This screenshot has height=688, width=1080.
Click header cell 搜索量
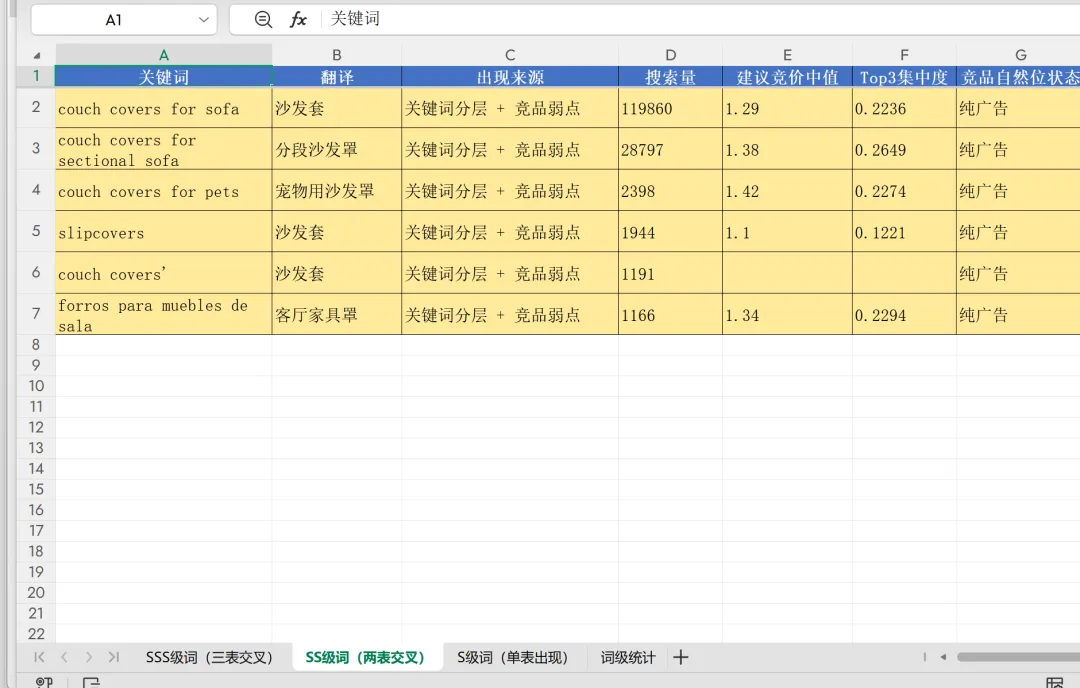tap(670, 76)
